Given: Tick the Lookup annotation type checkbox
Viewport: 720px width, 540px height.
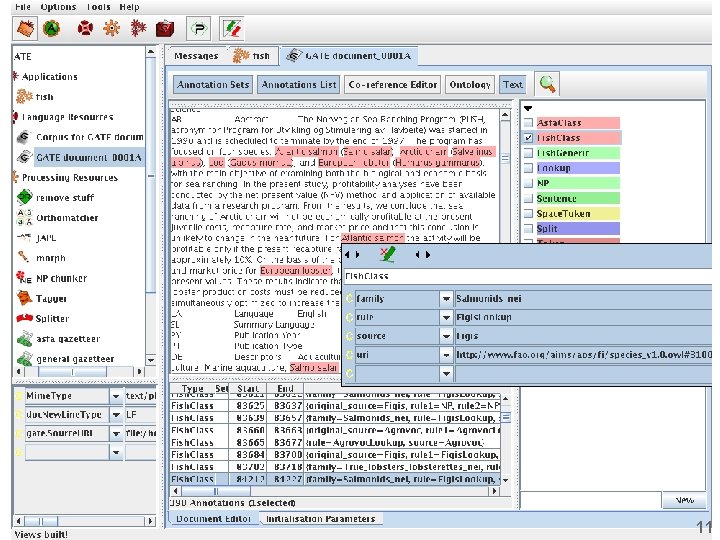Looking at the screenshot, I should [527, 168].
